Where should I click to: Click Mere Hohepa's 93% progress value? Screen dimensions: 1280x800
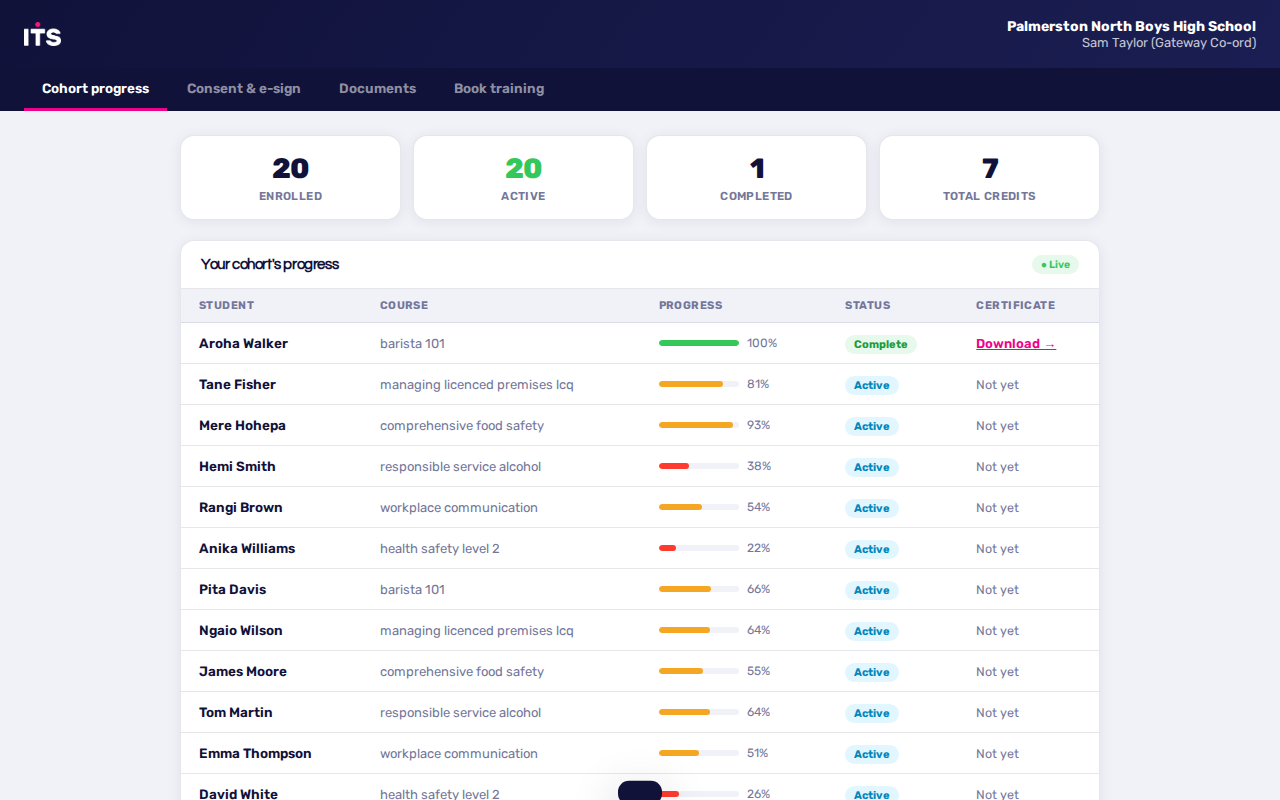click(758, 425)
